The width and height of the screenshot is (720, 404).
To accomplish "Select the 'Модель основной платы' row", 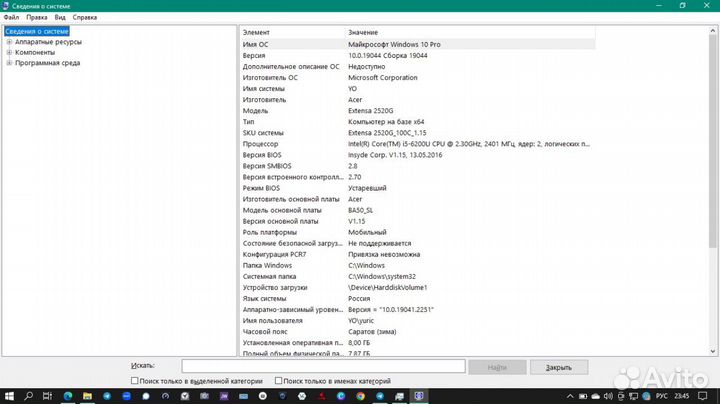I will click(x=417, y=210).
